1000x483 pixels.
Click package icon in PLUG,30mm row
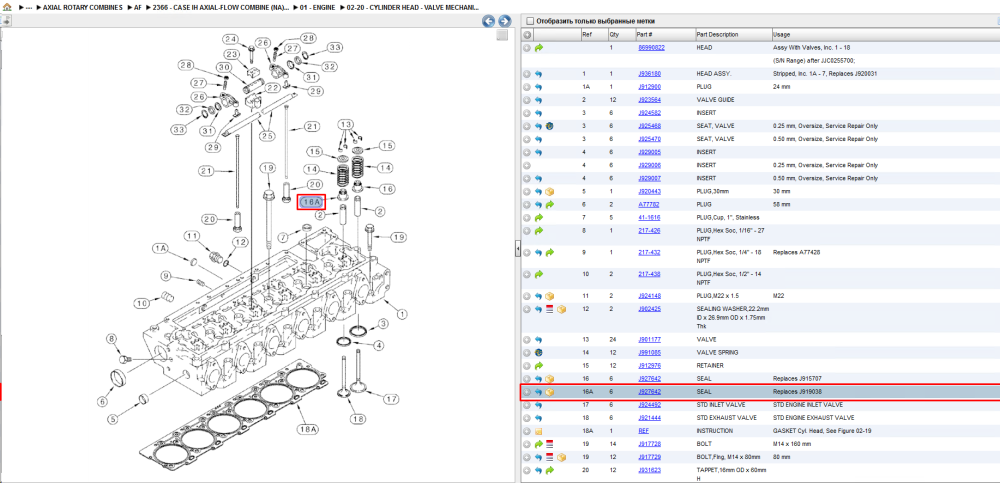pos(550,191)
